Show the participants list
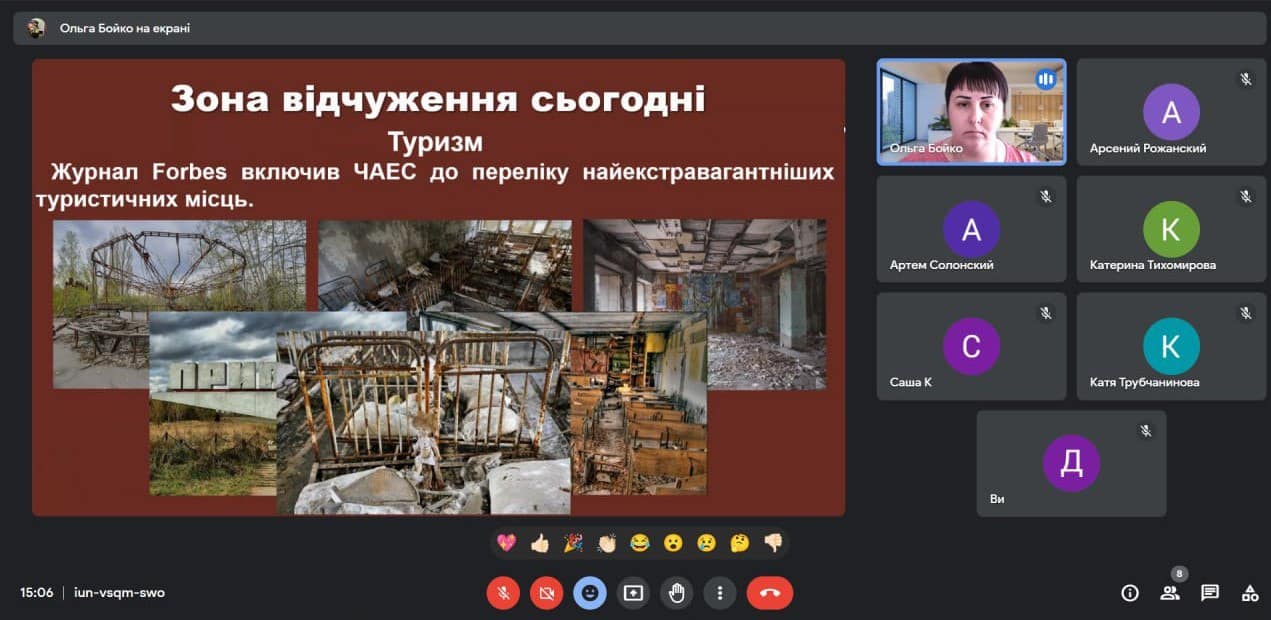The image size is (1271, 620). click(1169, 593)
